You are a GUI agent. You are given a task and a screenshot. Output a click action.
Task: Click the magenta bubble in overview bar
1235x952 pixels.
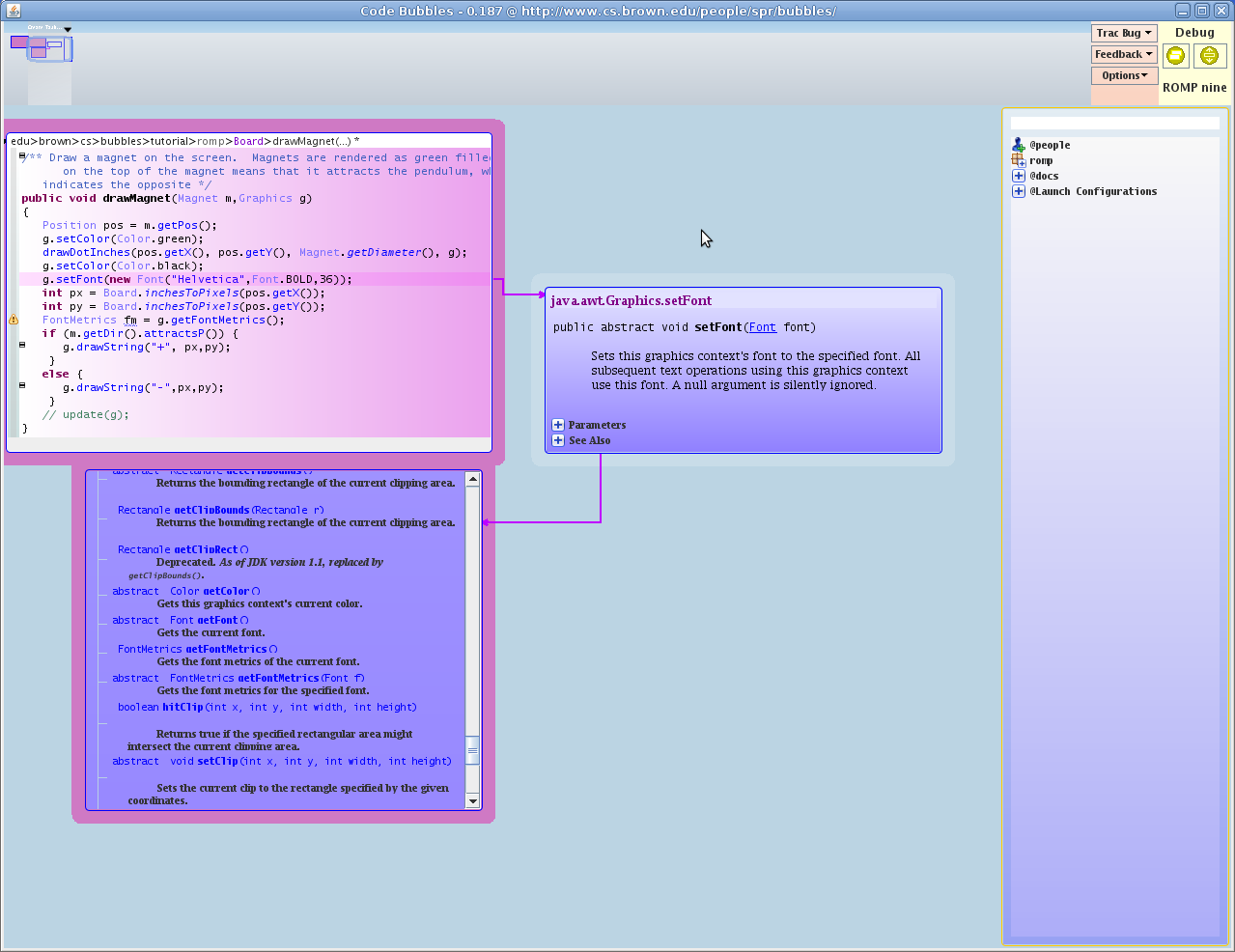[19, 42]
